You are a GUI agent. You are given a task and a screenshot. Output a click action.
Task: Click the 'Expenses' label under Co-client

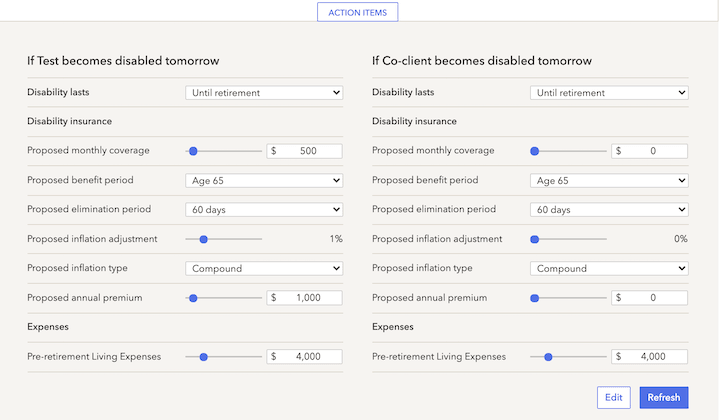[x=393, y=327]
